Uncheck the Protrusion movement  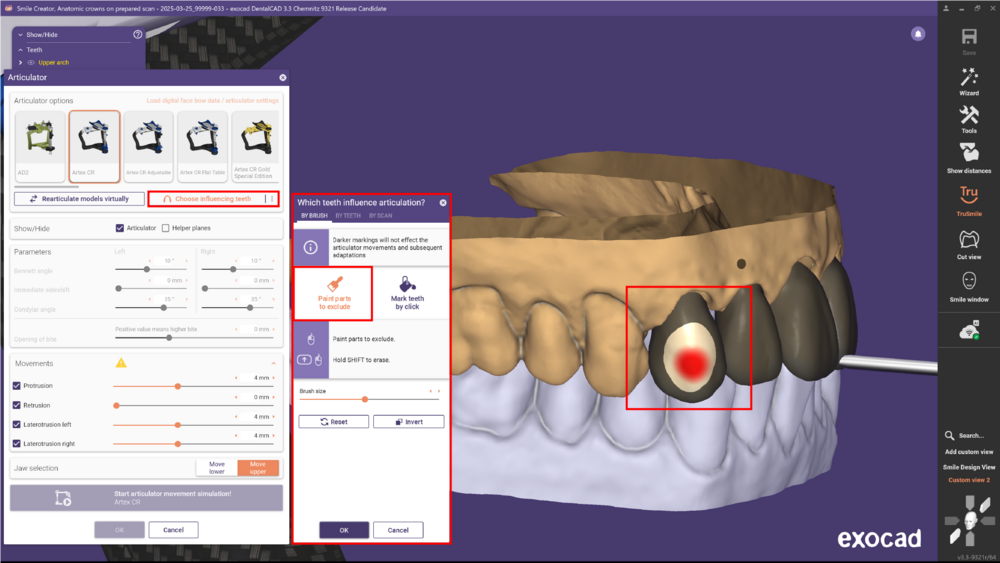(17, 386)
